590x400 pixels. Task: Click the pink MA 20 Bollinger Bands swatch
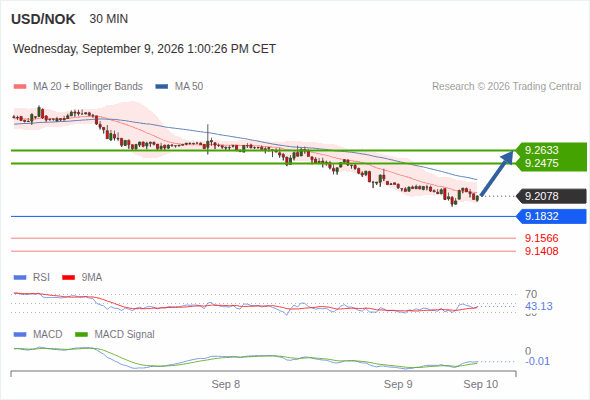pyautogui.click(x=20, y=87)
